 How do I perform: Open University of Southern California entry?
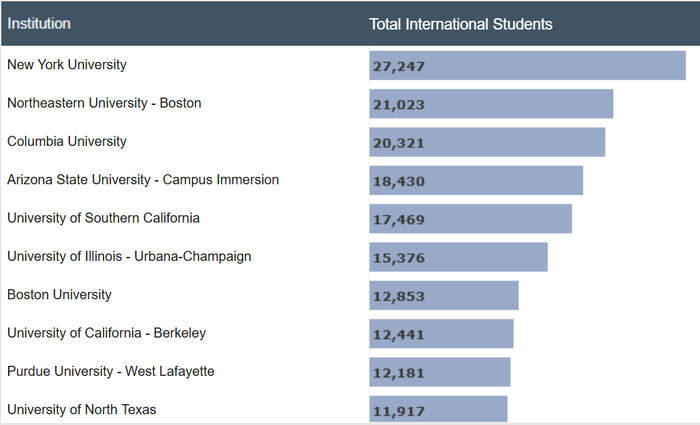[x=103, y=218]
